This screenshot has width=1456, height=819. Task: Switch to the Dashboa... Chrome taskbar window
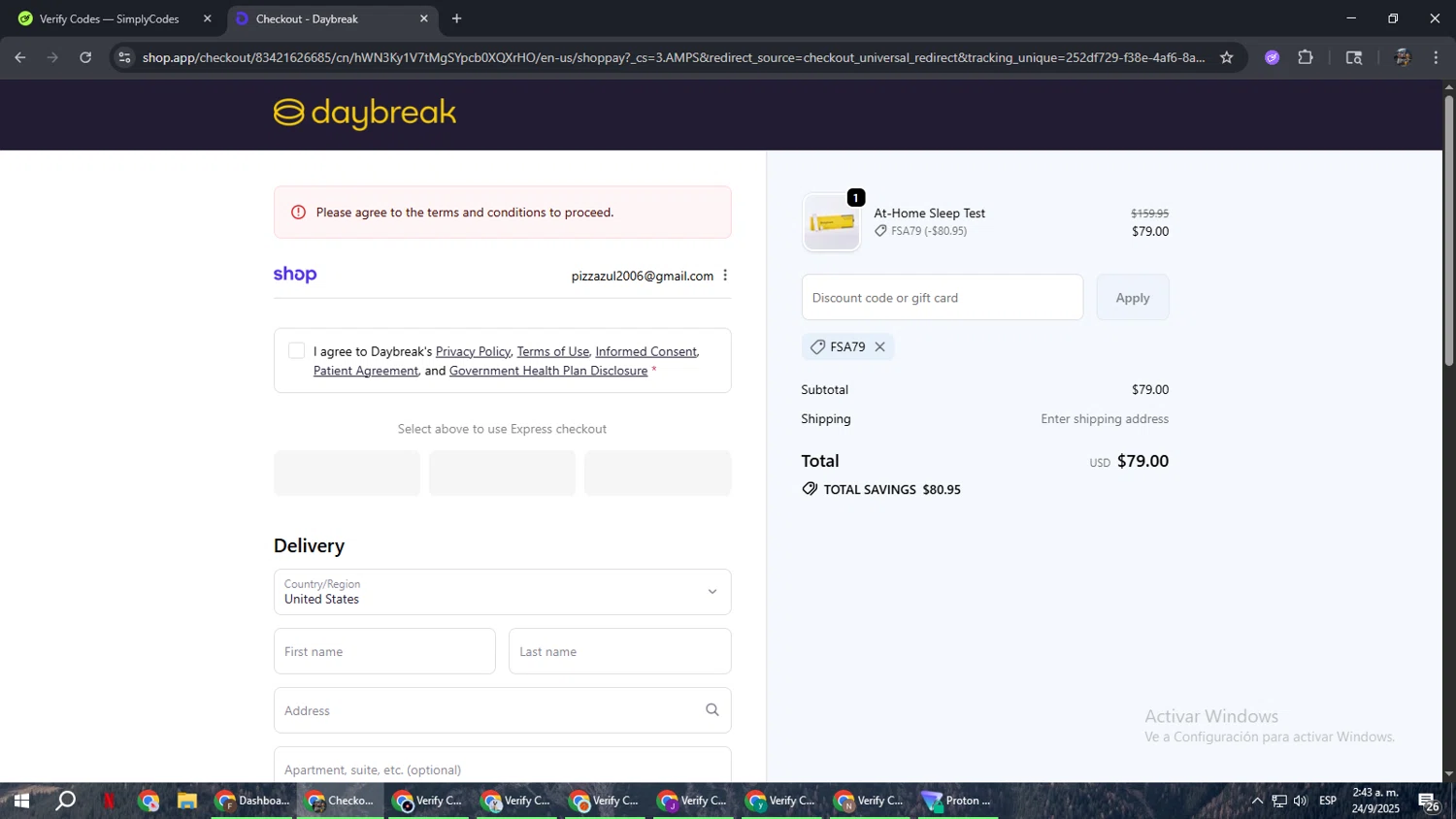pyautogui.click(x=252, y=801)
